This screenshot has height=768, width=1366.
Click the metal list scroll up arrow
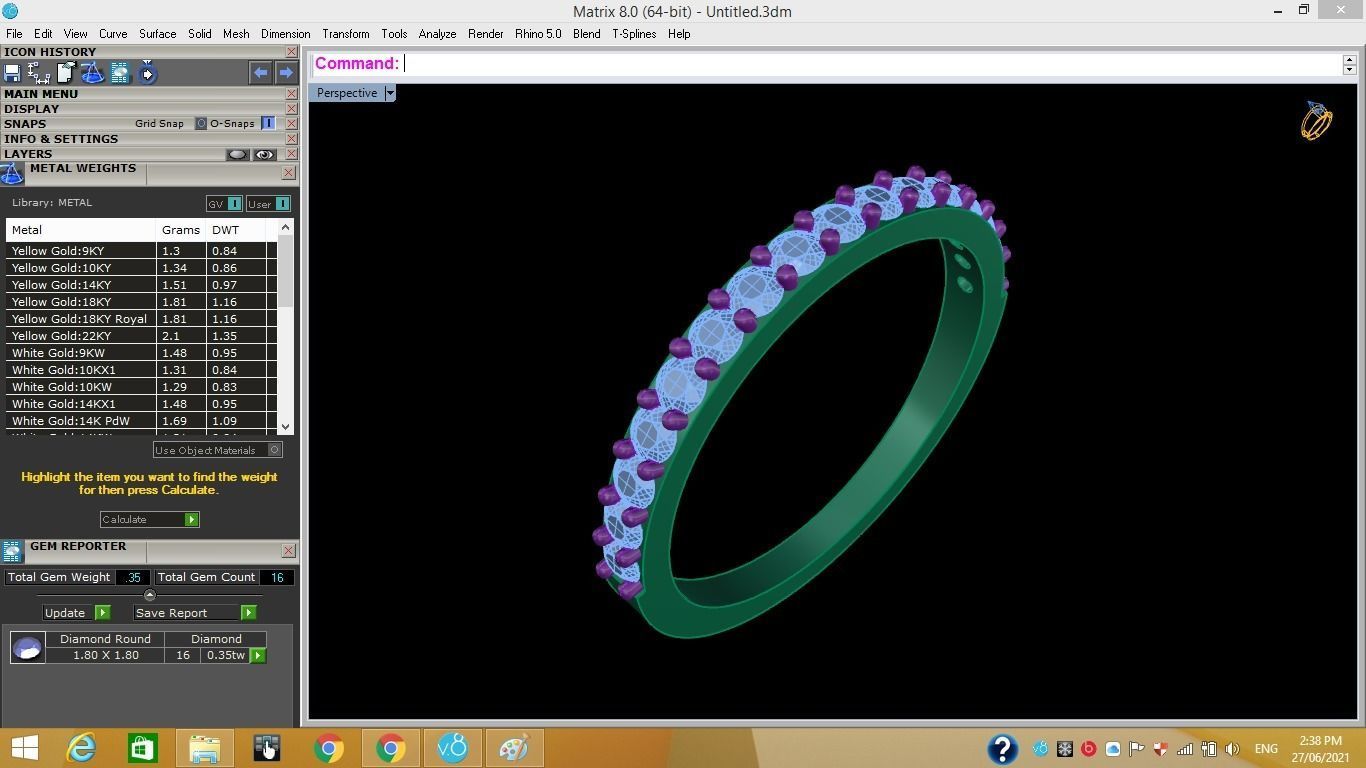tap(285, 228)
